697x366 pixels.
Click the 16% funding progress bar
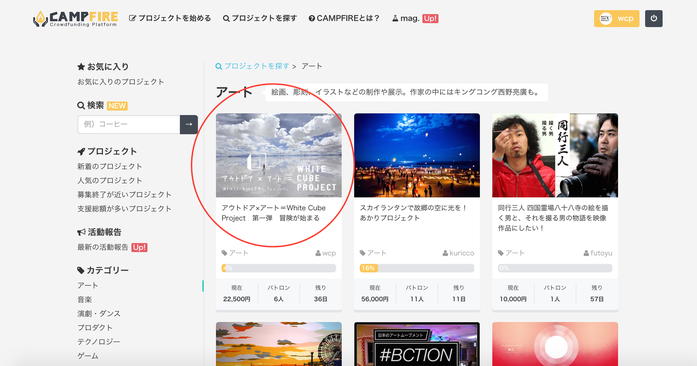pos(417,268)
